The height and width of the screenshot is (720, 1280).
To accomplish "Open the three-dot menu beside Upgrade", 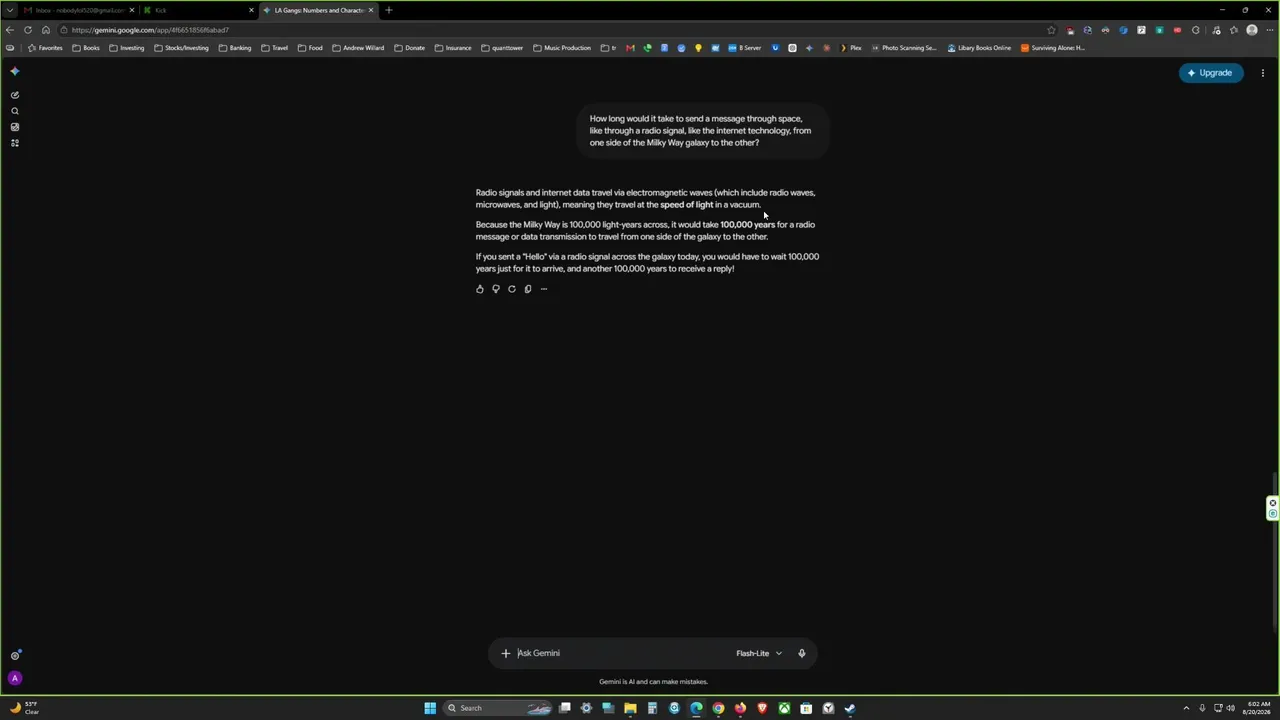I will (x=1263, y=73).
